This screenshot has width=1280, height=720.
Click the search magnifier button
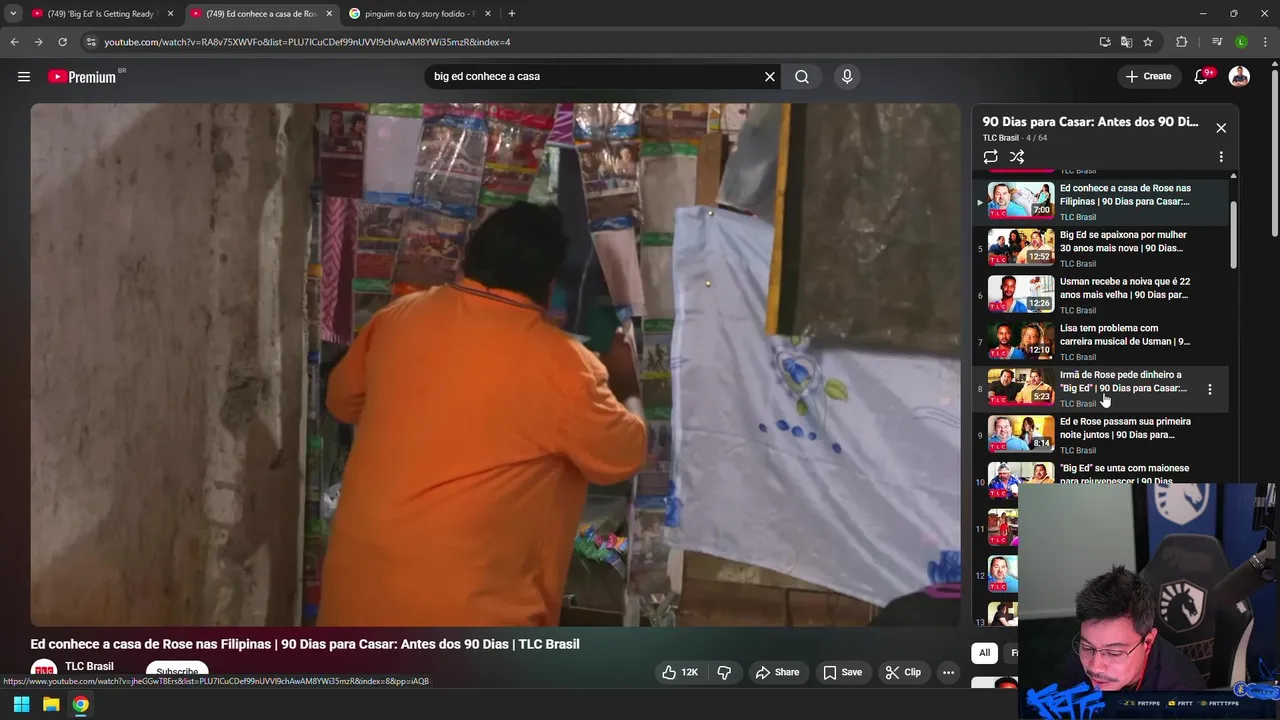coord(802,76)
